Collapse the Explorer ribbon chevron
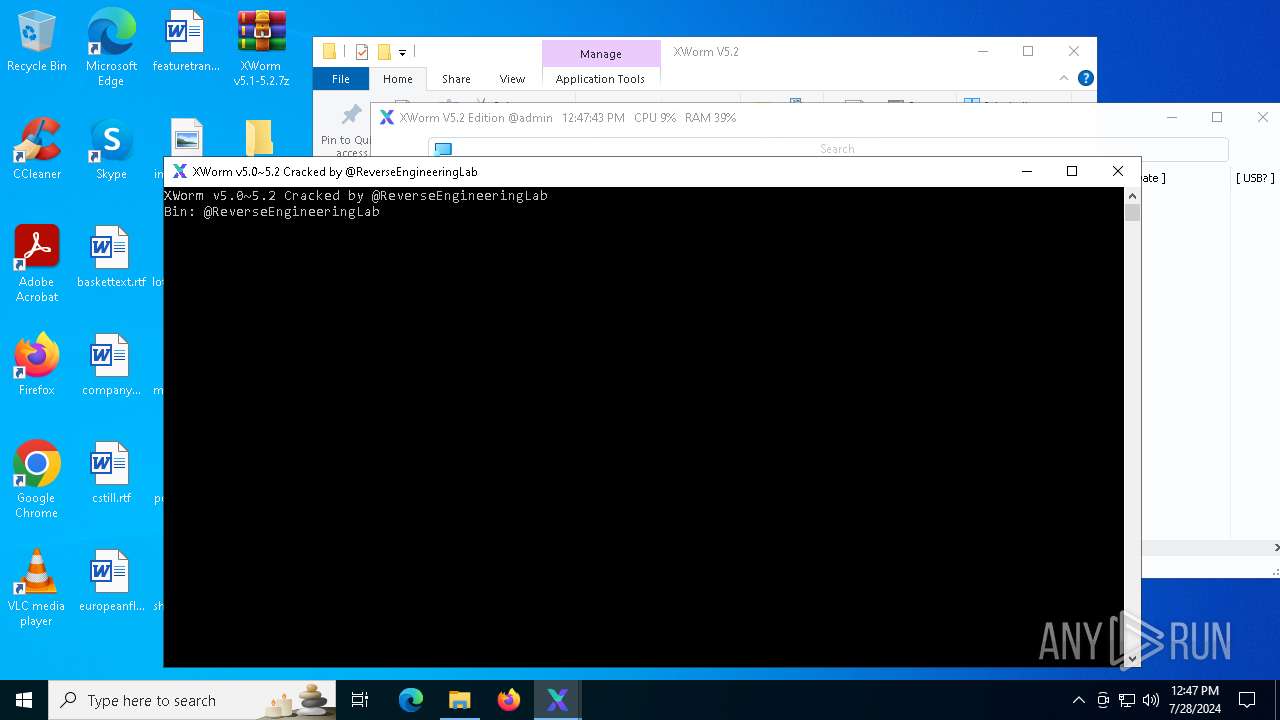The width and height of the screenshot is (1280, 720). 1064,78
